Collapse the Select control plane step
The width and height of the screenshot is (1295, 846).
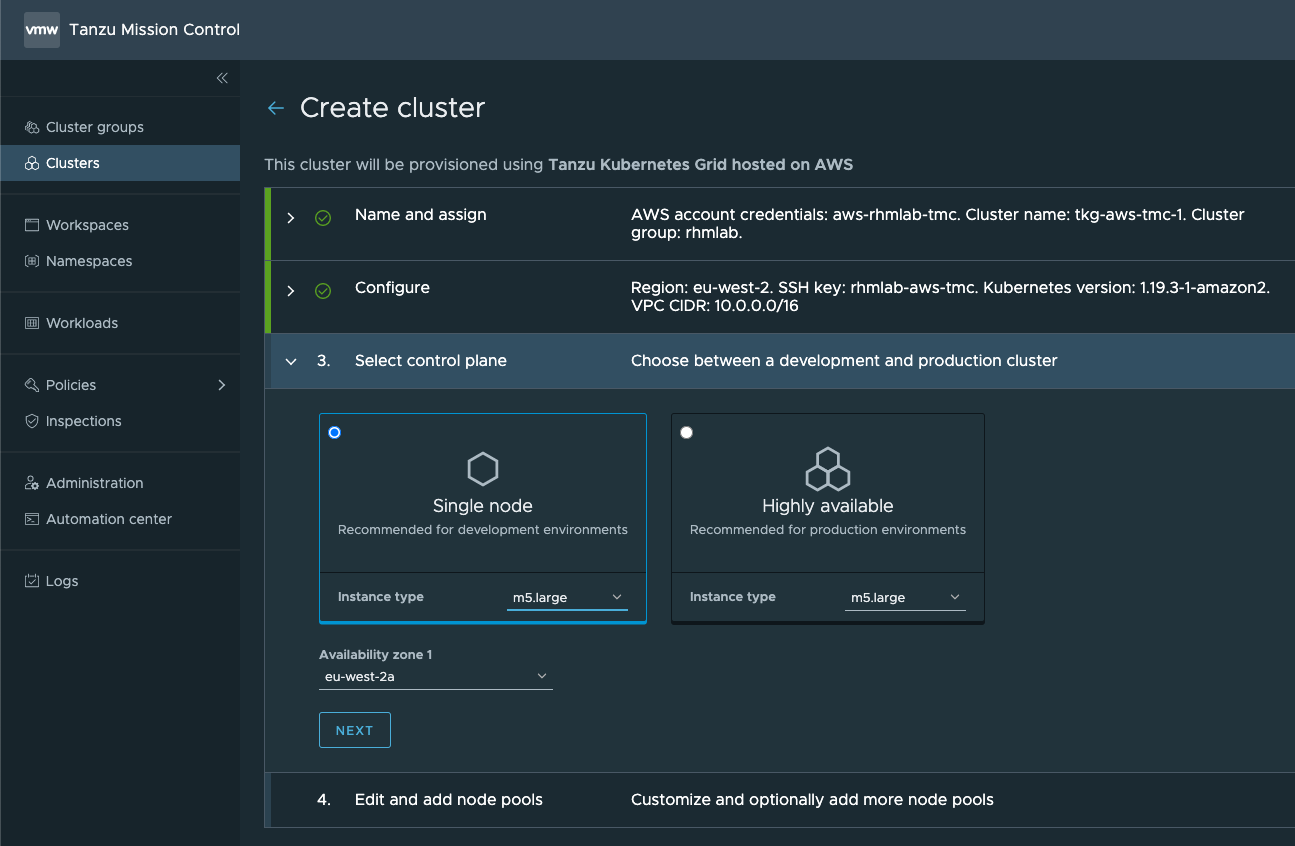(291, 362)
